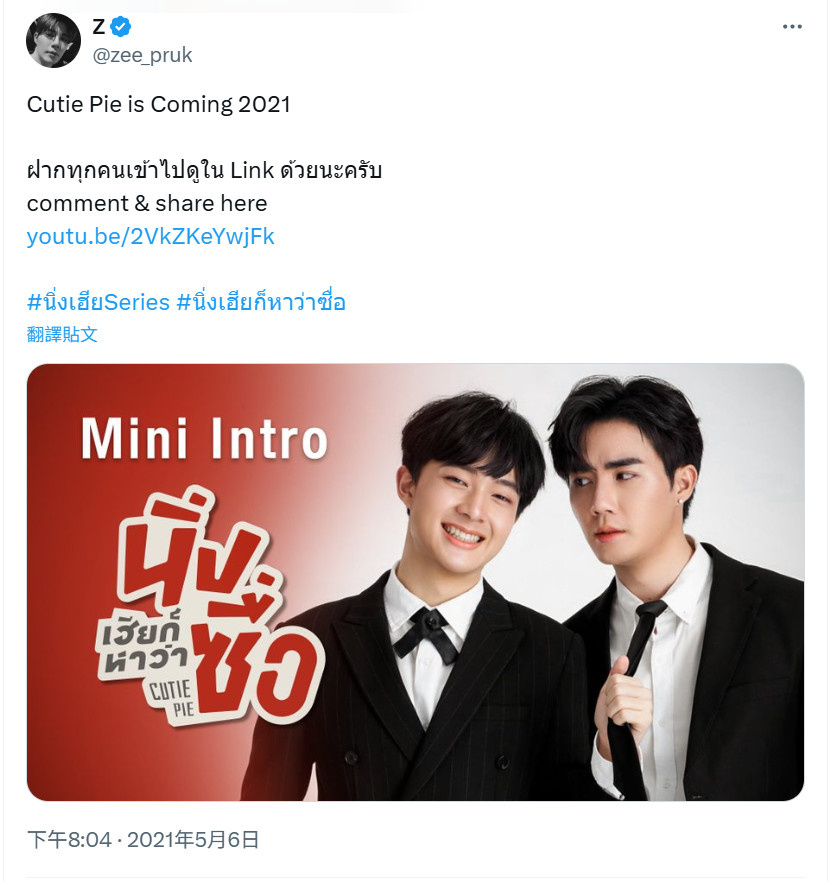Open the @zee_pruk handle link

coord(142,55)
